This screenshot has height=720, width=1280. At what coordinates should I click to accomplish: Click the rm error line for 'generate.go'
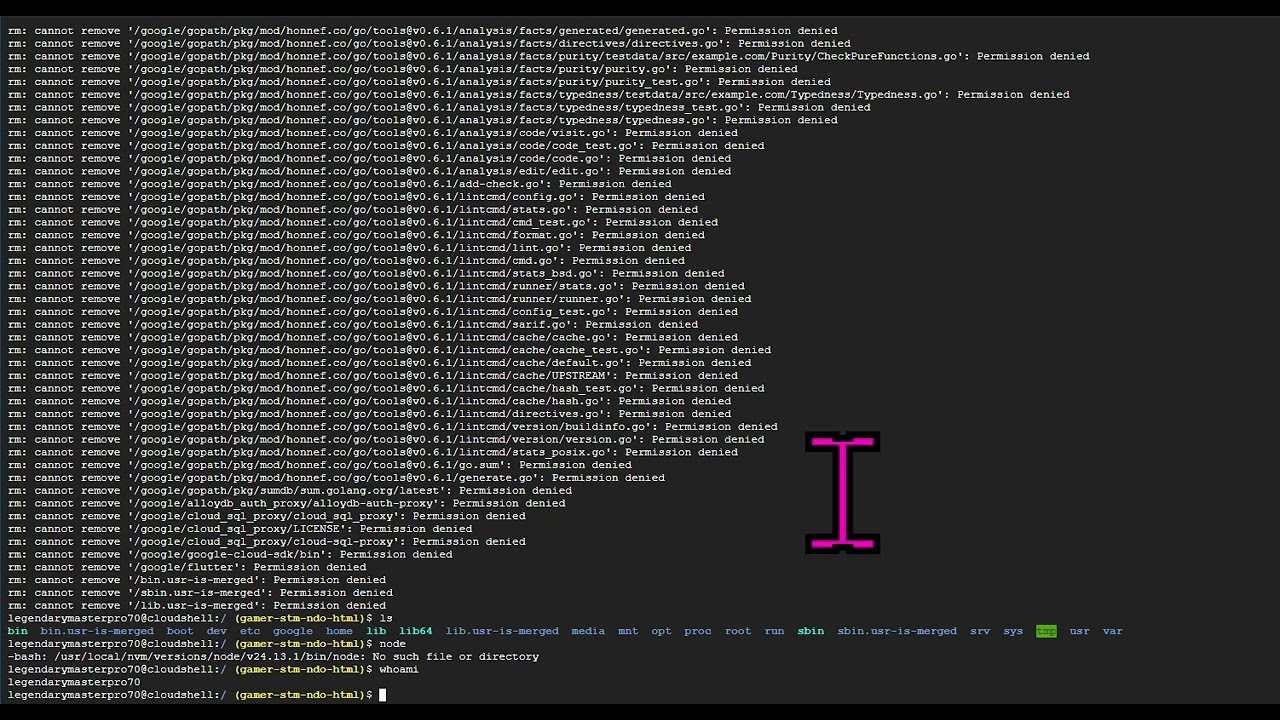coord(336,478)
